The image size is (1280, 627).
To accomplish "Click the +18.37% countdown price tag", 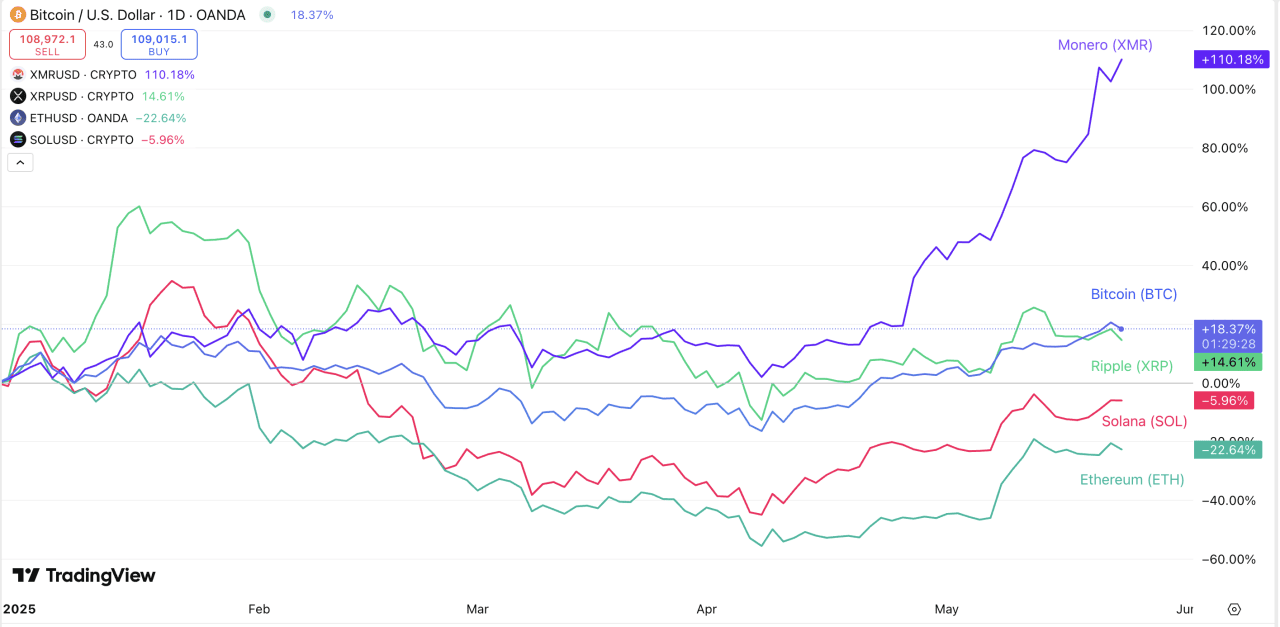I will [1227, 337].
